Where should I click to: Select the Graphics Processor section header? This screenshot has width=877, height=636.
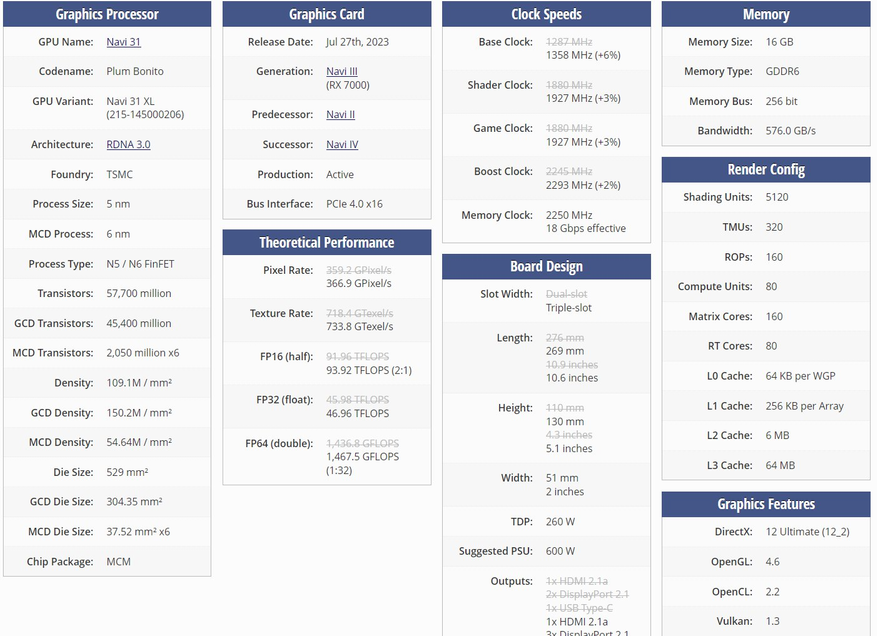click(107, 14)
